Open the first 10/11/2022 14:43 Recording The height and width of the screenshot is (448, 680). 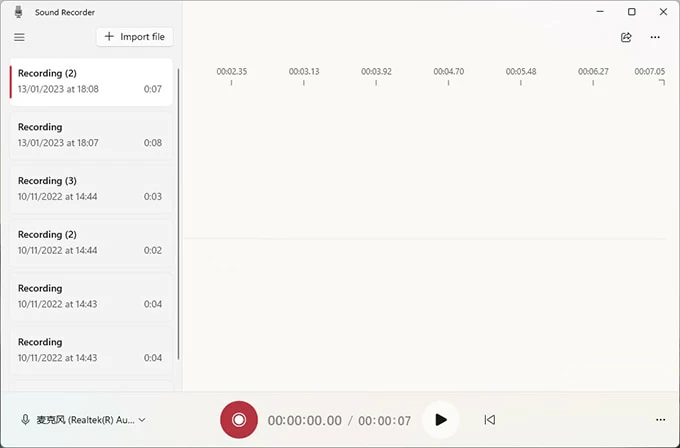(x=90, y=296)
